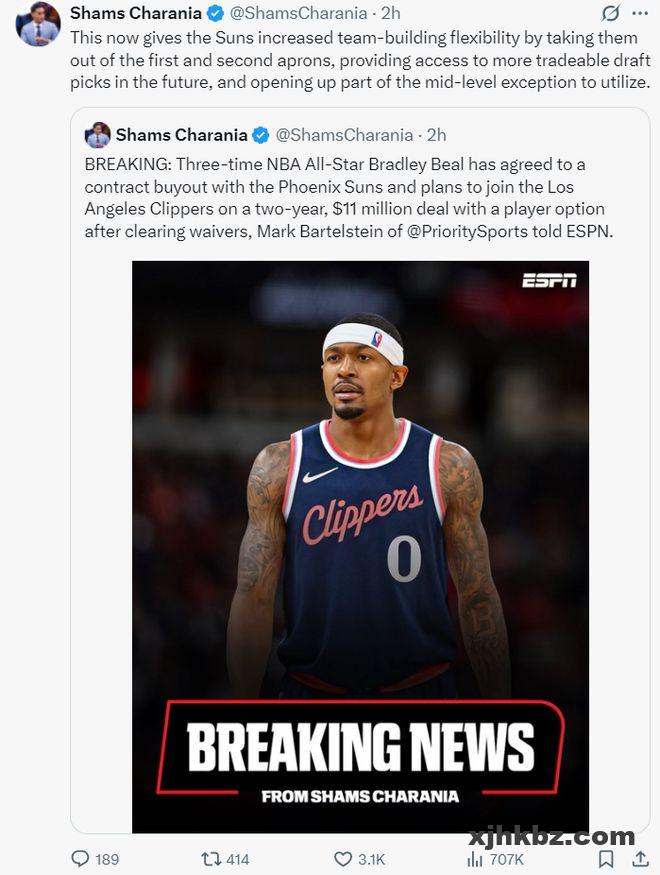Viewport: 660px width, 875px height.
Task: Click Shams Charania's top profile avatar
Action: (37, 25)
